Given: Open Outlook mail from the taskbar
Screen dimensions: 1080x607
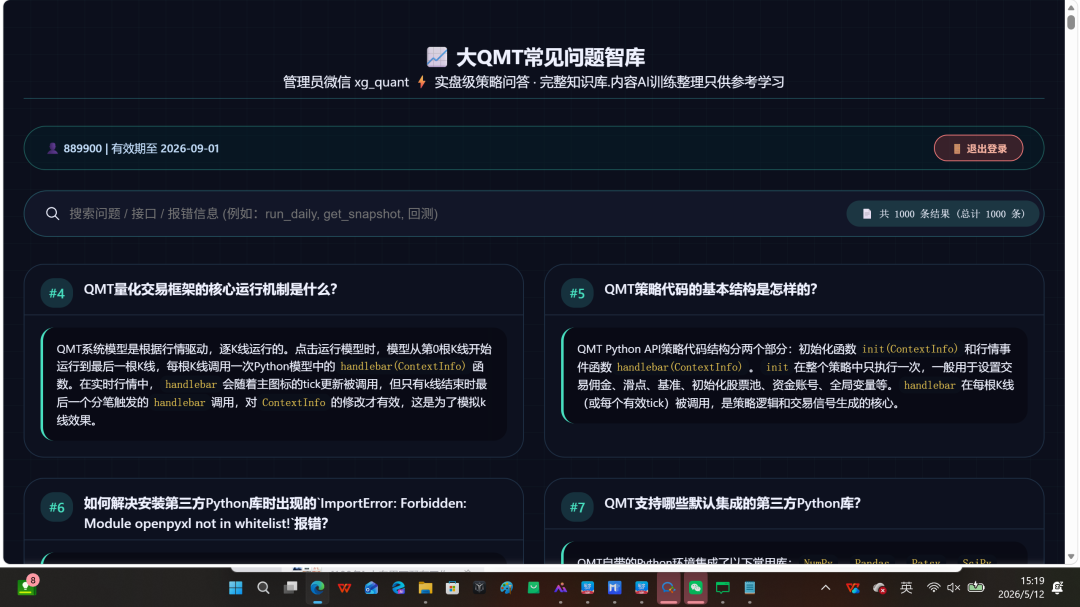Looking at the screenshot, I should point(371,588).
